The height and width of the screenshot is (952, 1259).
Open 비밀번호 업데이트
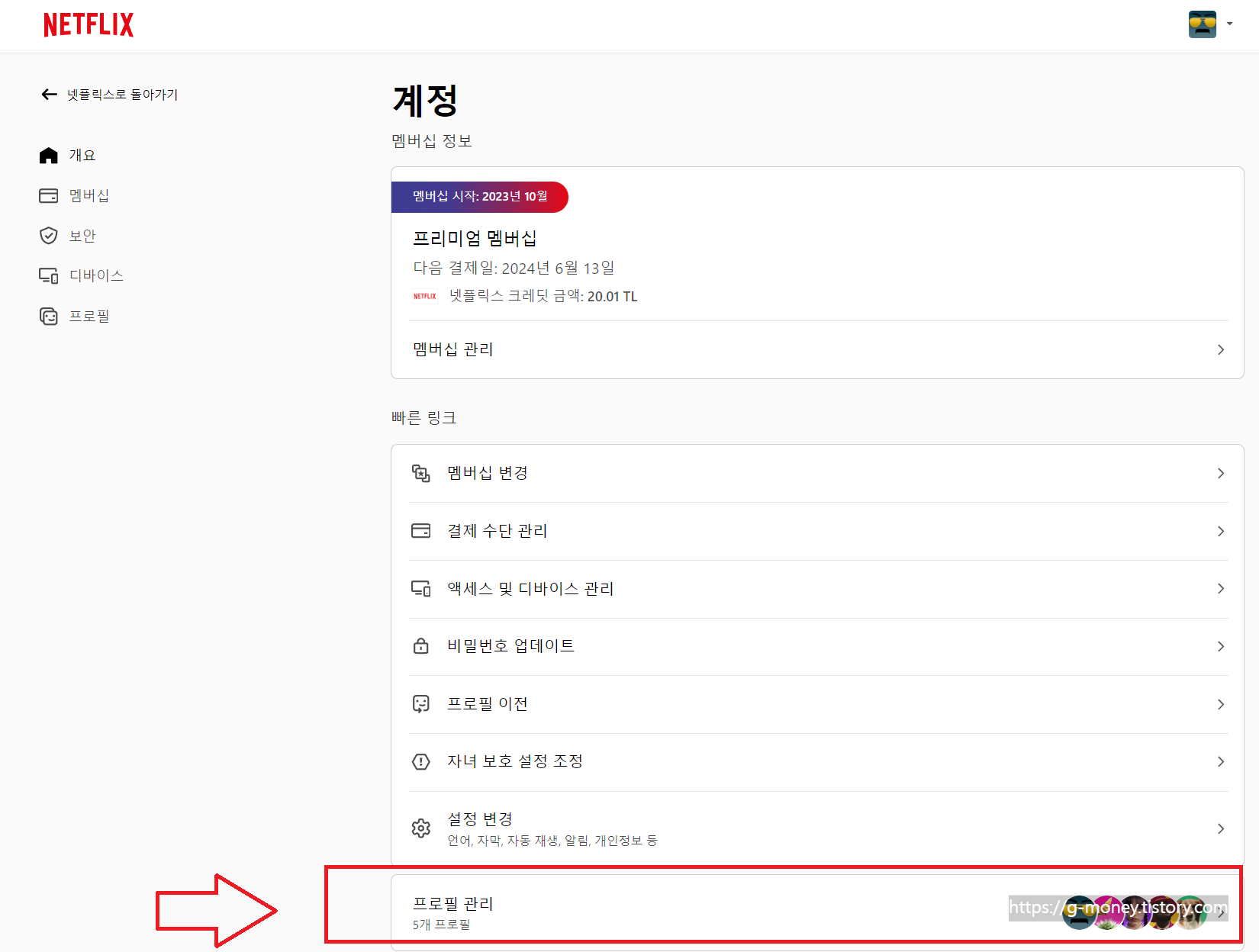[817, 646]
